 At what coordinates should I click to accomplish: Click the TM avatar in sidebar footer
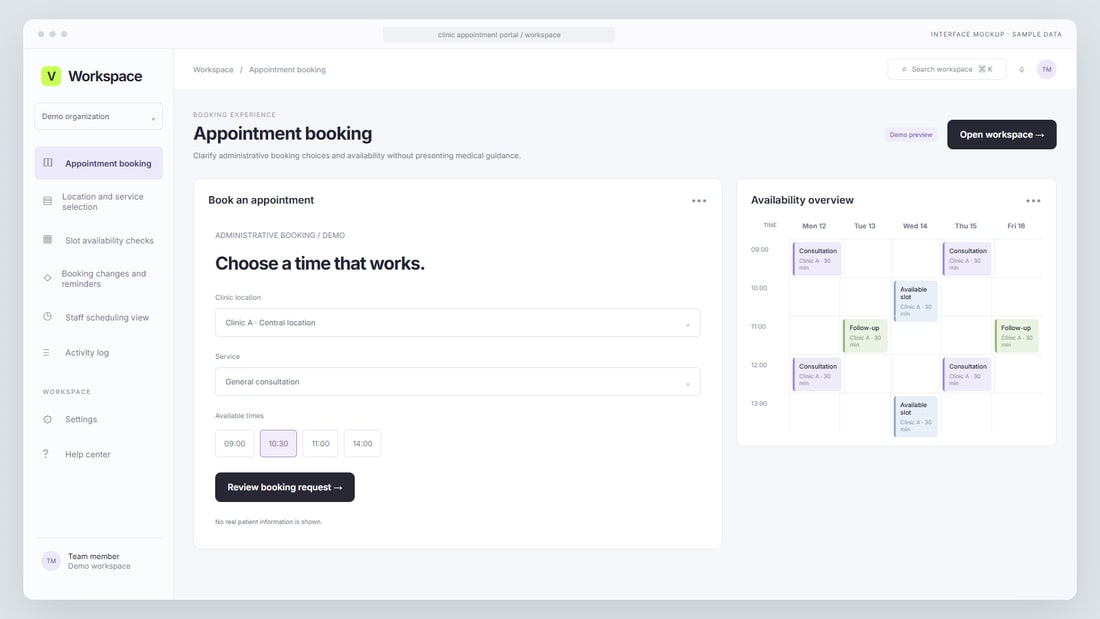(51, 561)
